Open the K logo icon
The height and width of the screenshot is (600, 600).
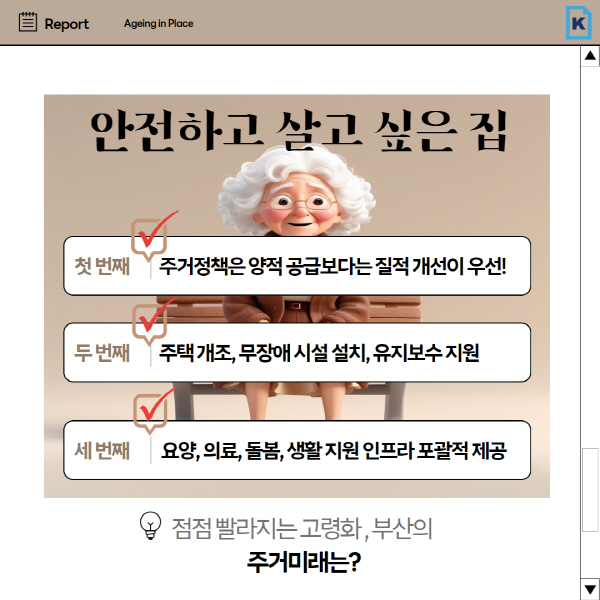tap(578, 23)
